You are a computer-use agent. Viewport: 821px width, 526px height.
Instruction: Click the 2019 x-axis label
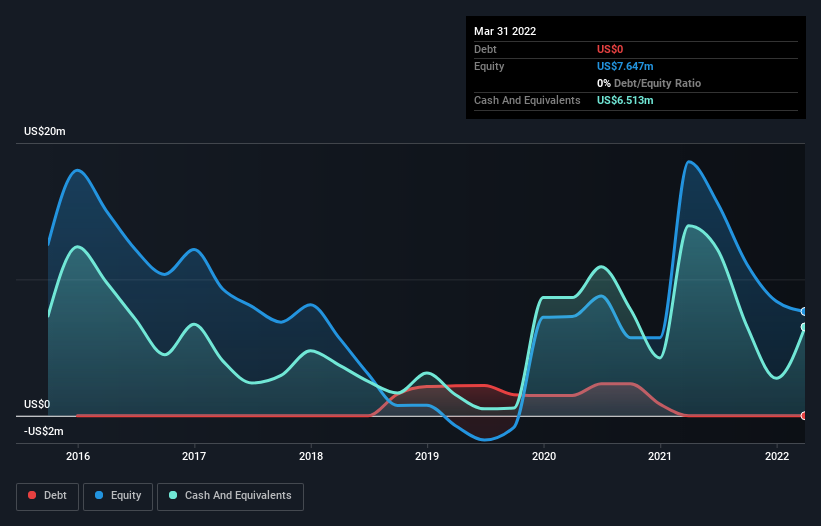tap(427, 456)
